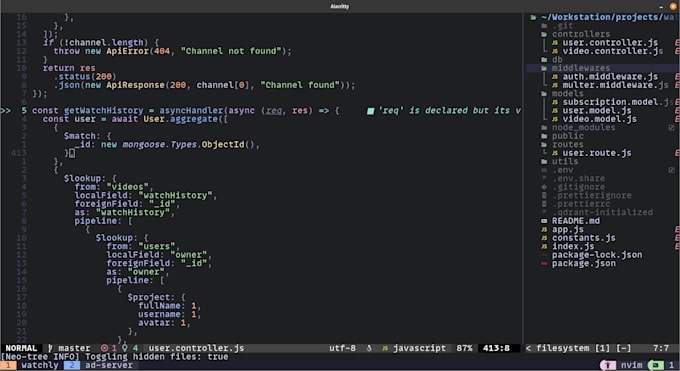Open the .gitignore file
The height and width of the screenshot is (371, 680).
pos(578,187)
